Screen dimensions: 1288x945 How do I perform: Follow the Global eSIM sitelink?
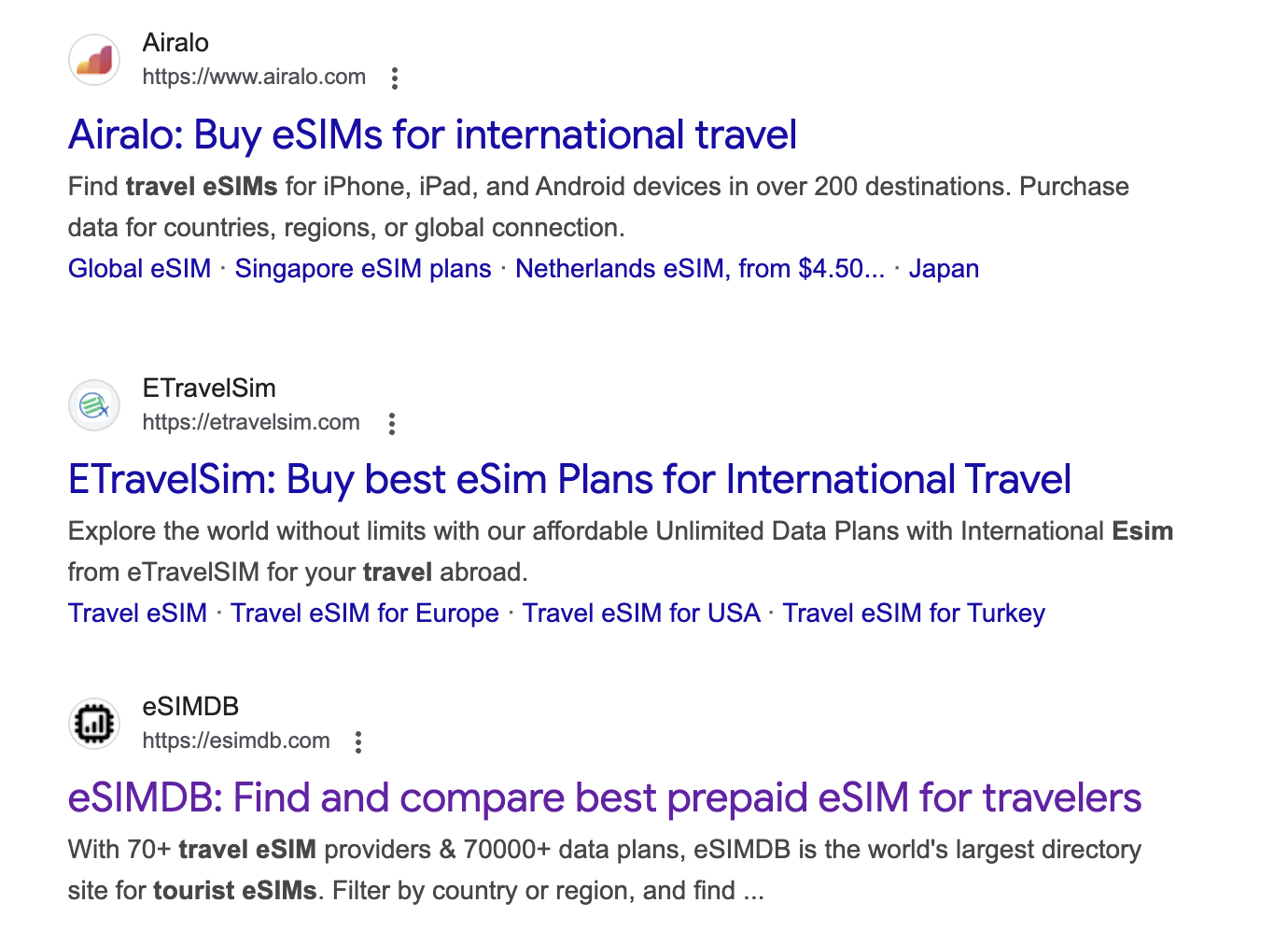tap(140, 269)
